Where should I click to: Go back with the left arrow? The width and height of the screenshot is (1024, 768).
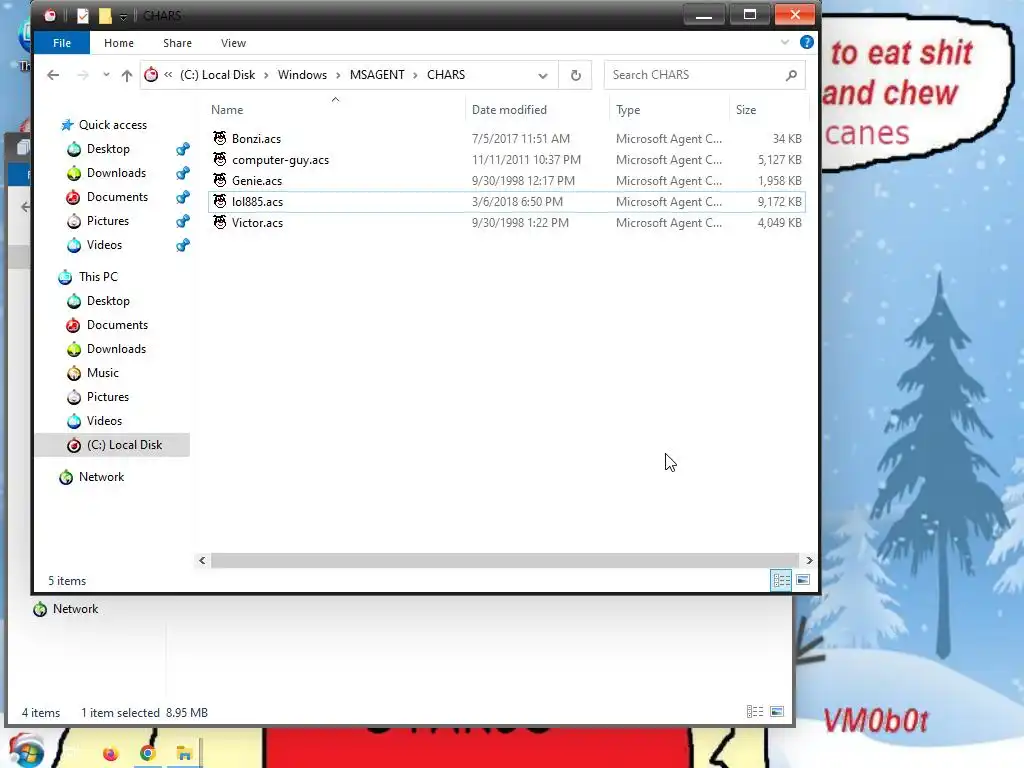(x=53, y=75)
